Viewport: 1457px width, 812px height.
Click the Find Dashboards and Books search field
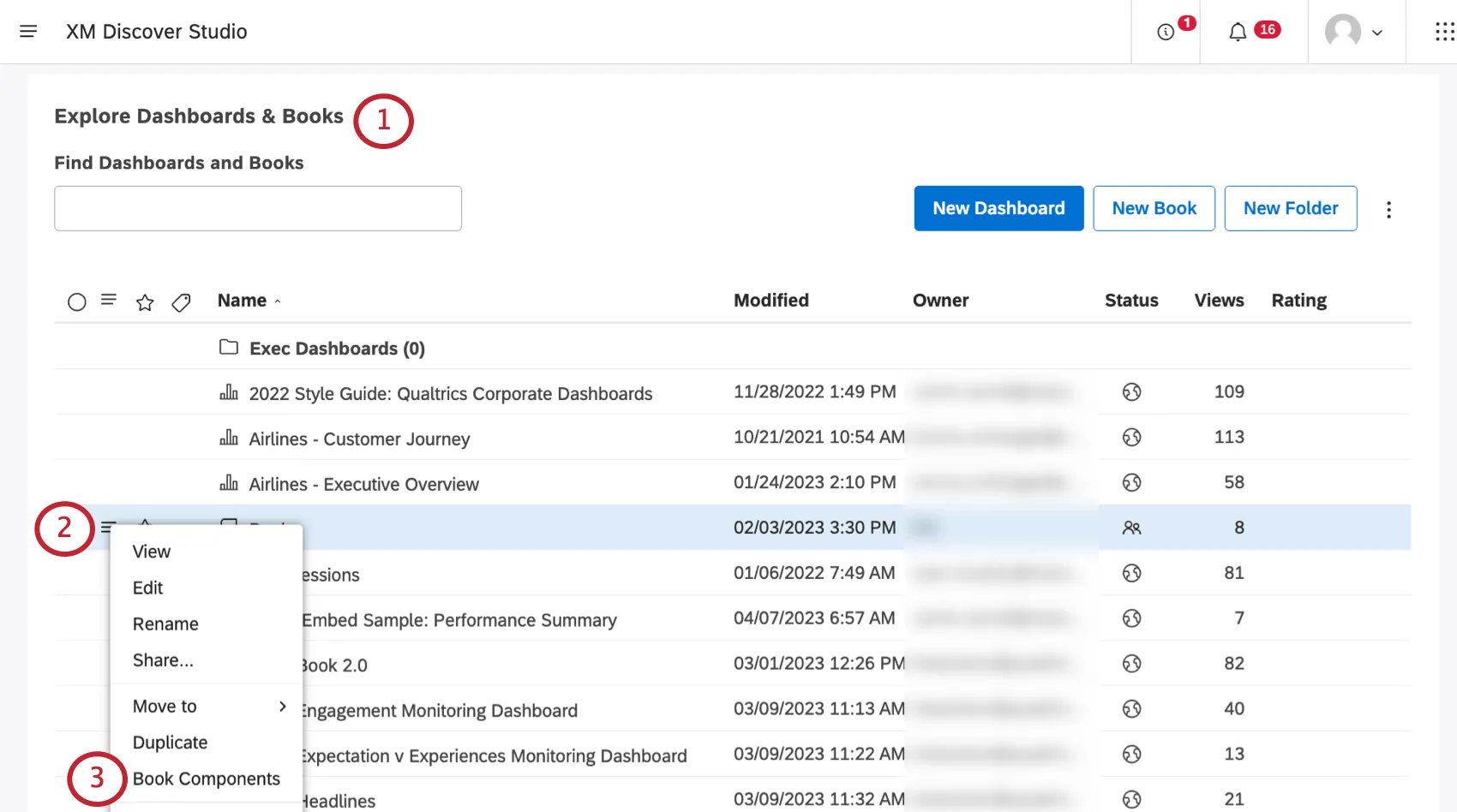click(x=257, y=208)
